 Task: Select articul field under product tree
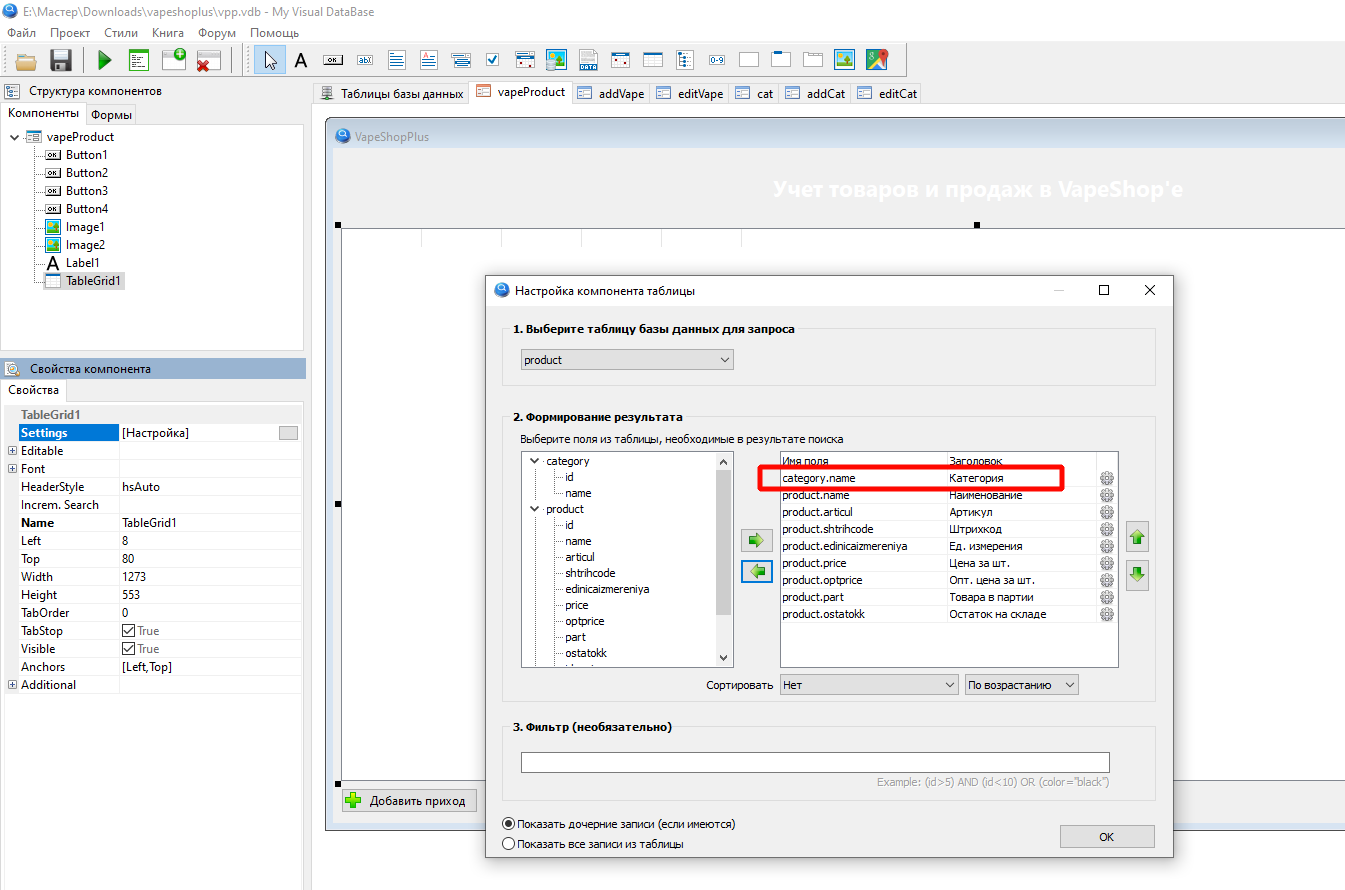580,557
